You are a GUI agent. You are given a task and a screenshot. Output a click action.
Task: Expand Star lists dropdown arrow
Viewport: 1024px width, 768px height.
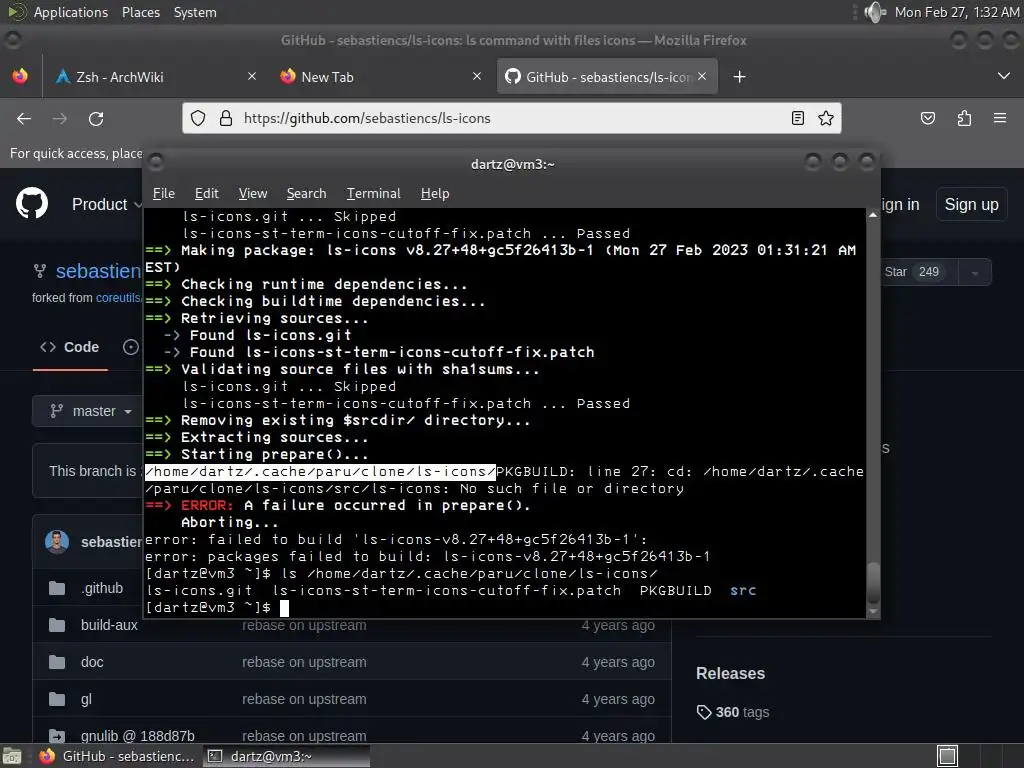pyautogui.click(x=975, y=273)
